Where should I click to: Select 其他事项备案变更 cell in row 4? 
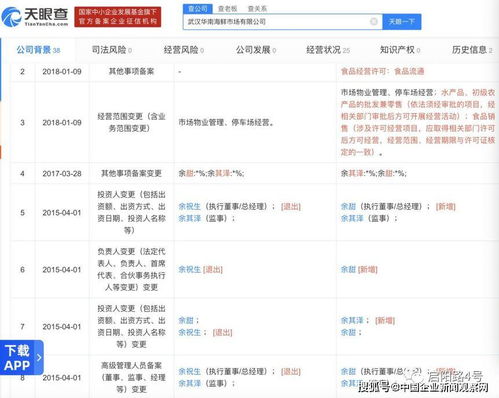point(131,174)
